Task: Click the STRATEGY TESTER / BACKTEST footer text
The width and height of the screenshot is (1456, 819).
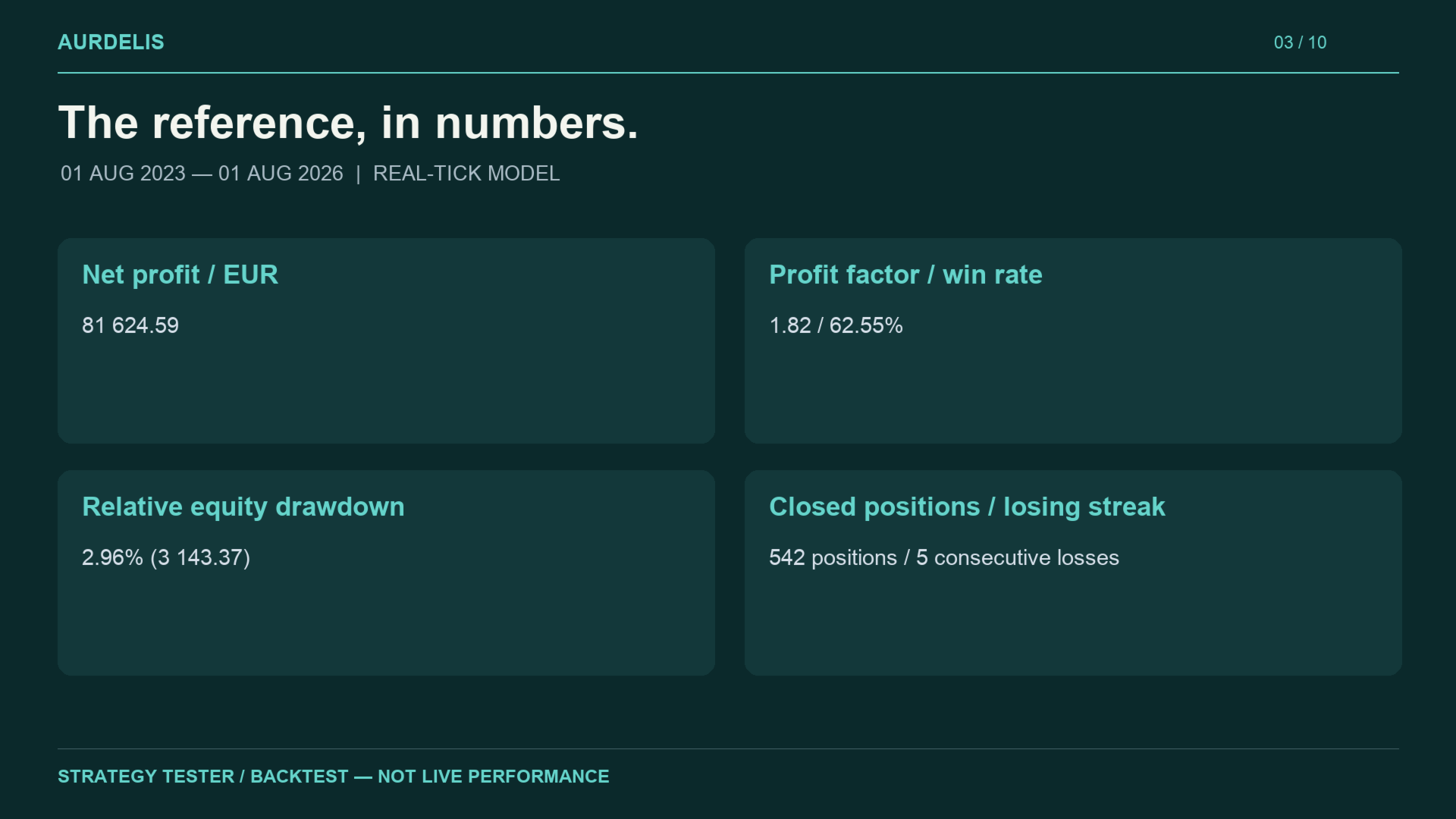Action: pyautogui.click(x=203, y=777)
